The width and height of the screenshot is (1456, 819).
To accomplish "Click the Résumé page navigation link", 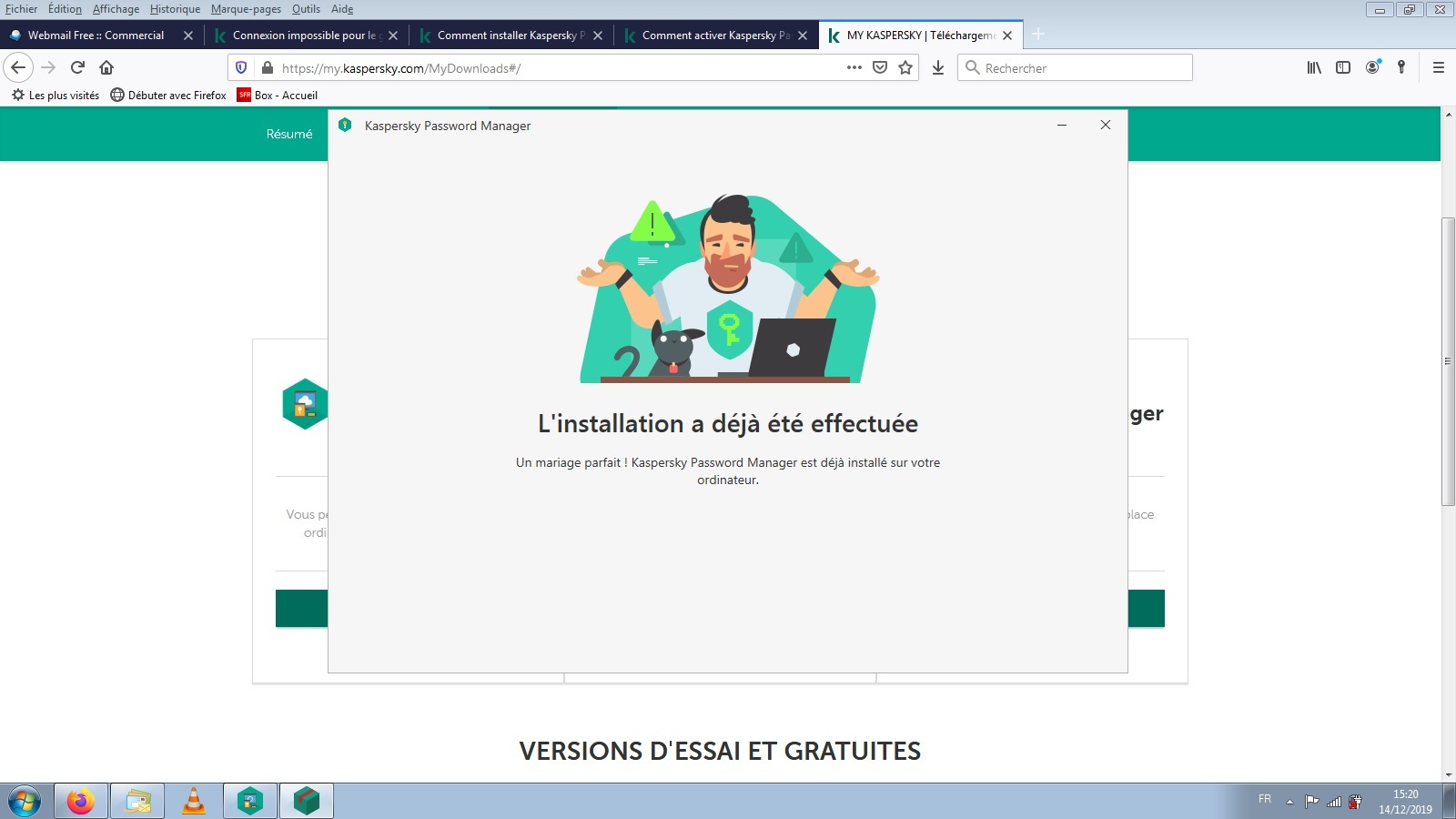I will click(x=289, y=134).
